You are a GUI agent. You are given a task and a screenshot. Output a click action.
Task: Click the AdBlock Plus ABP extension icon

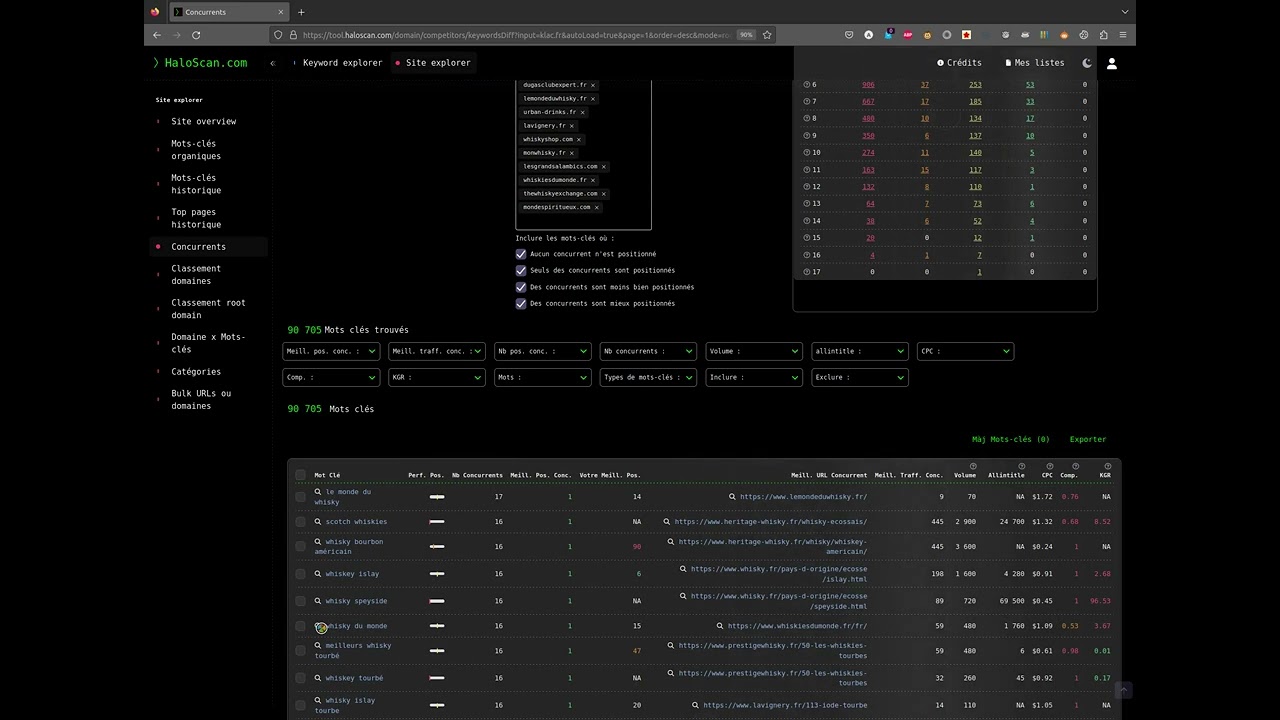908,35
